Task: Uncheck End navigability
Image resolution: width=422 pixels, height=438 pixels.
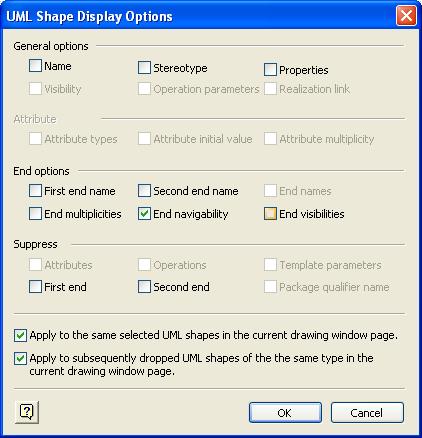Action: click(x=144, y=214)
